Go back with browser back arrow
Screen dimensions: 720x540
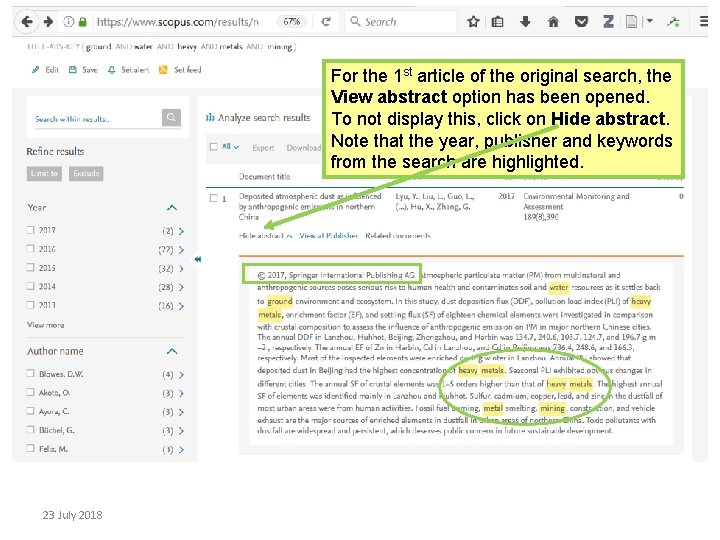pyautogui.click(x=27, y=22)
